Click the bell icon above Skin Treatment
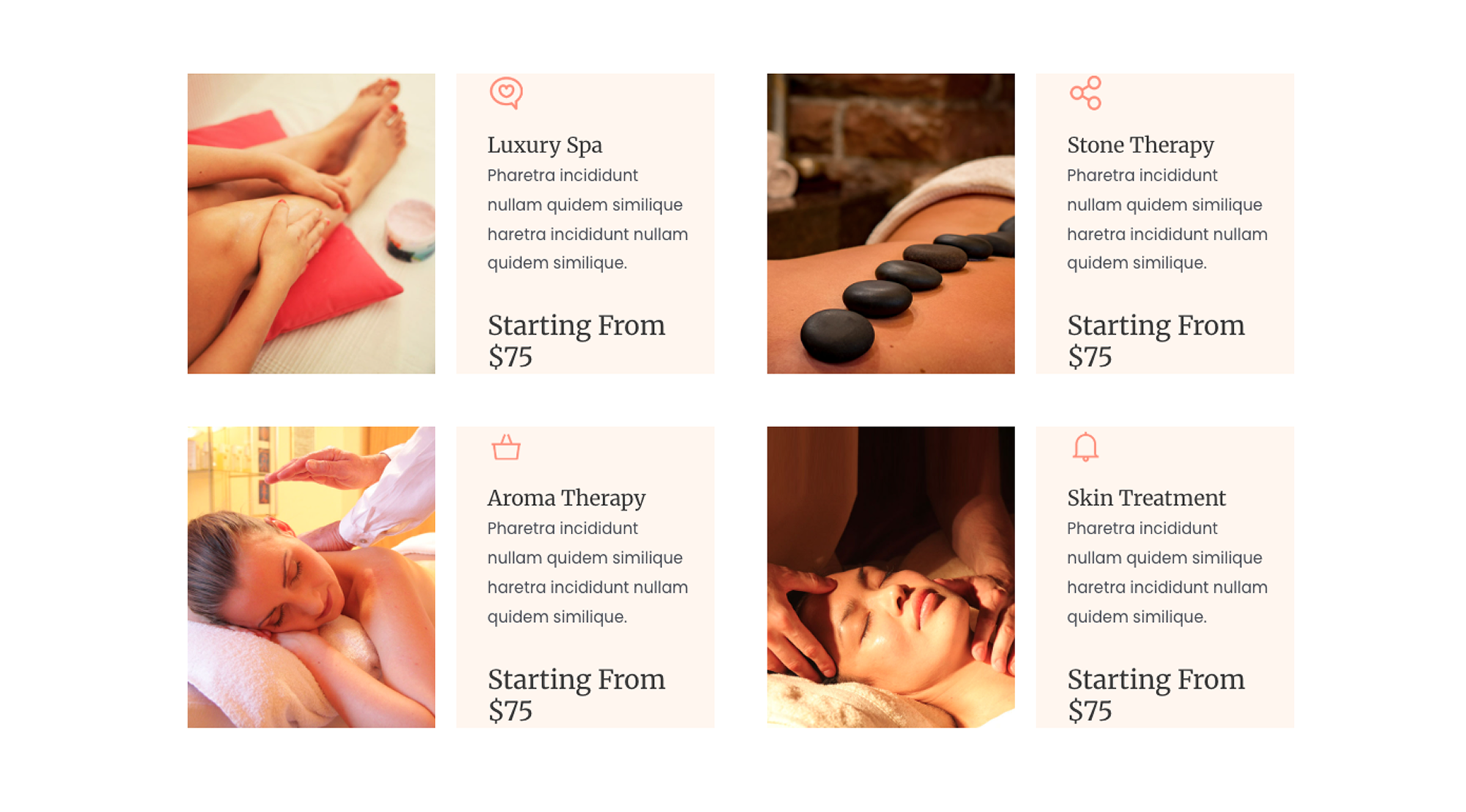 coord(1086,447)
